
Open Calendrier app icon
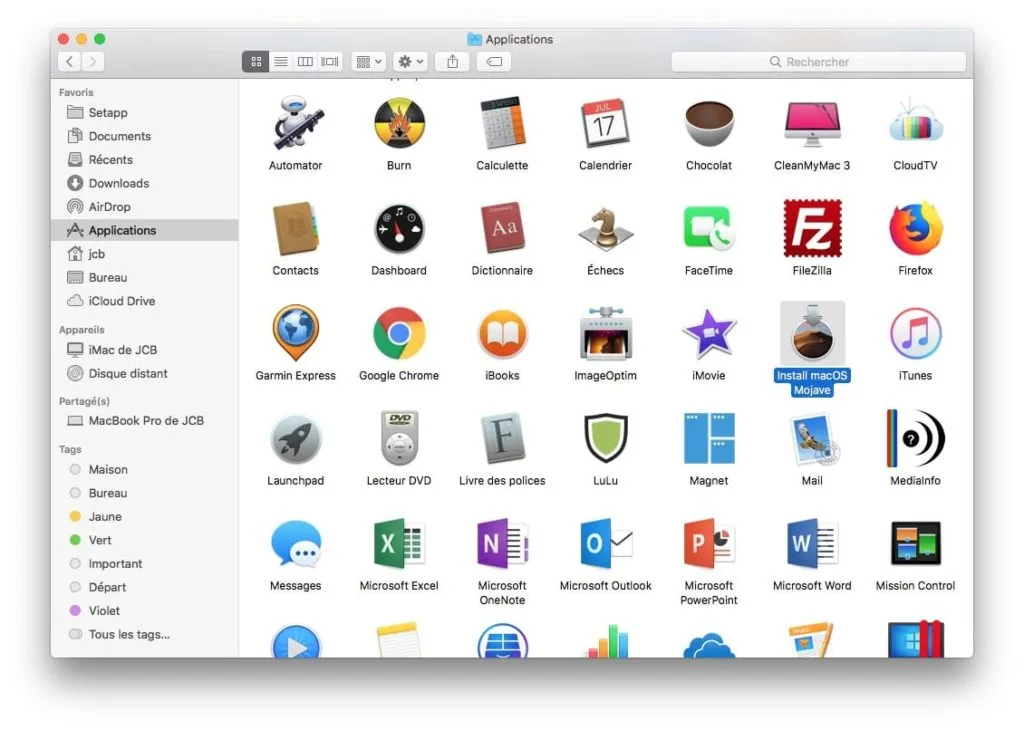click(x=605, y=123)
